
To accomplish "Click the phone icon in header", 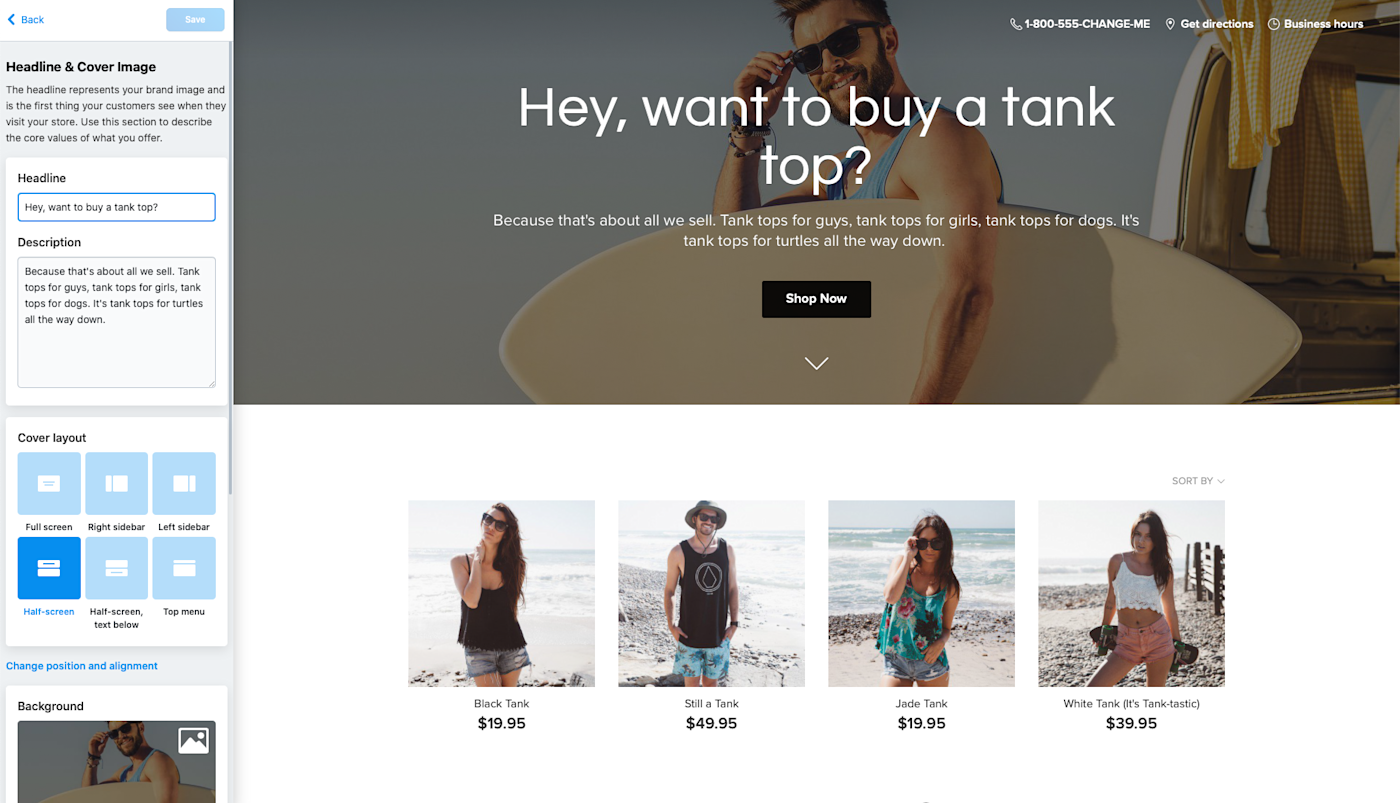I will [1016, 24].
